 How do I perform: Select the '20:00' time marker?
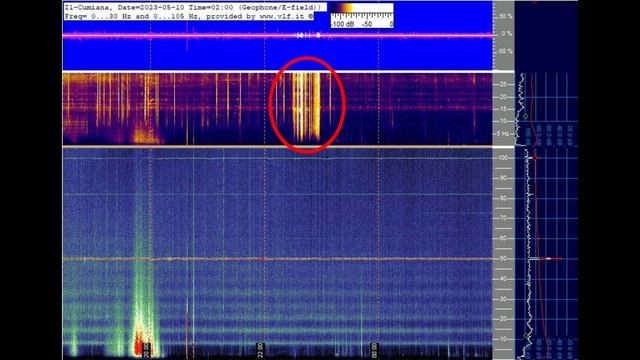[x=146, y=350]
